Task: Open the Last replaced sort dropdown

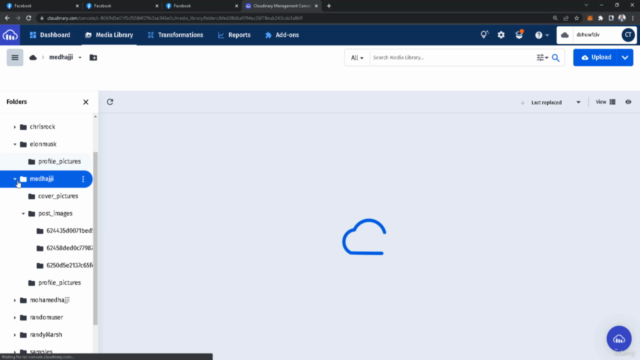Action: pyautogui.click(x=556, y=102)
